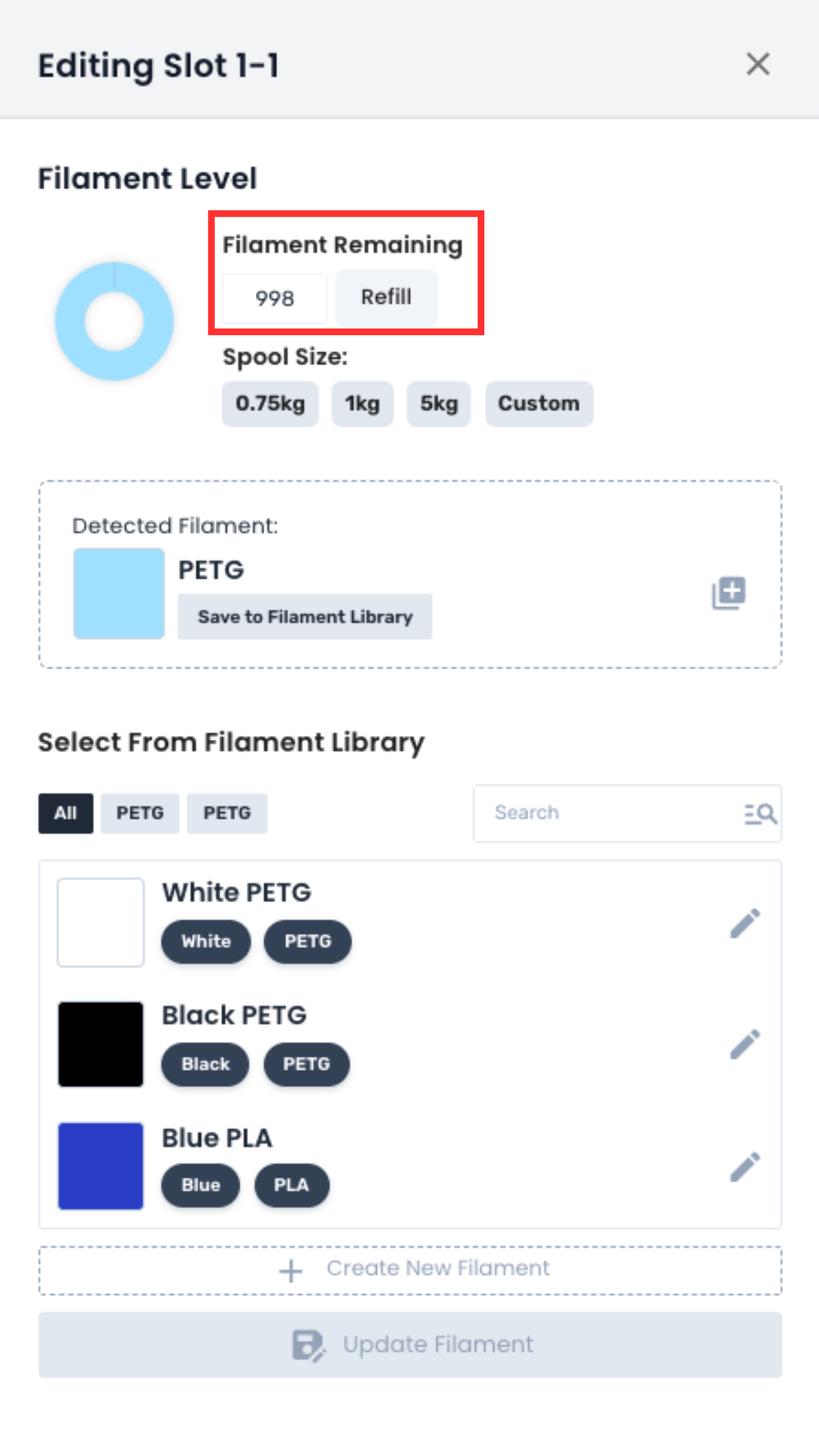This screenshot has height=1456, width=819.
Task: Filter library by the second PETG tab
Action: point(226,813)
